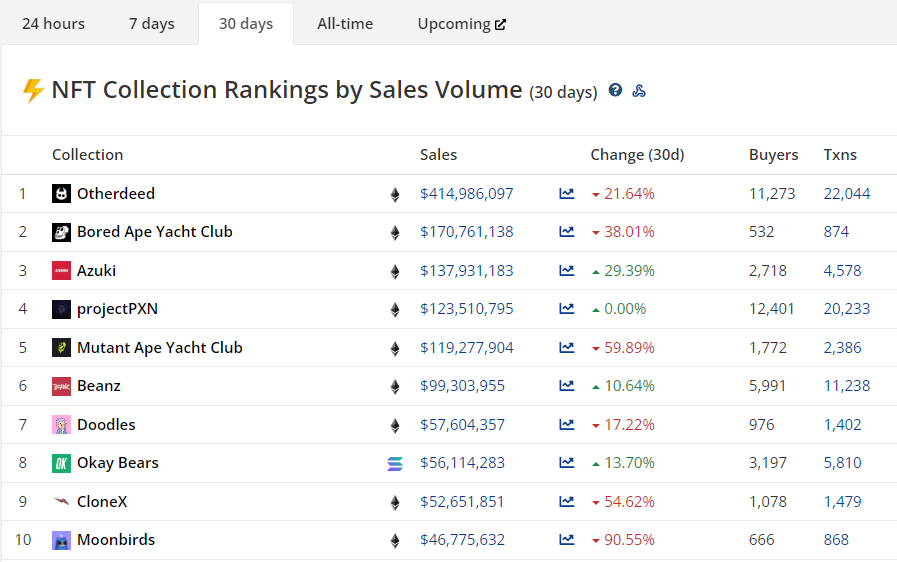Open the projectPXN collection link
Screen dimensions: 897x562
pyautogui.click(x=117, y=309)
